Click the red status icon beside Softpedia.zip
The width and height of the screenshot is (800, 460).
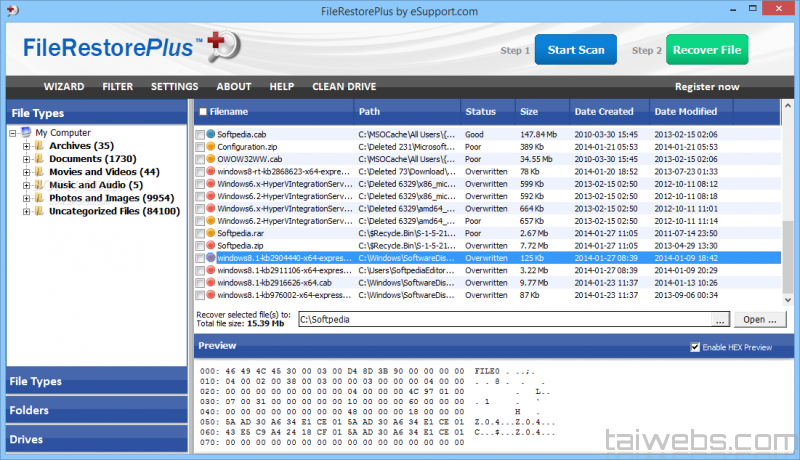(211, 245)
